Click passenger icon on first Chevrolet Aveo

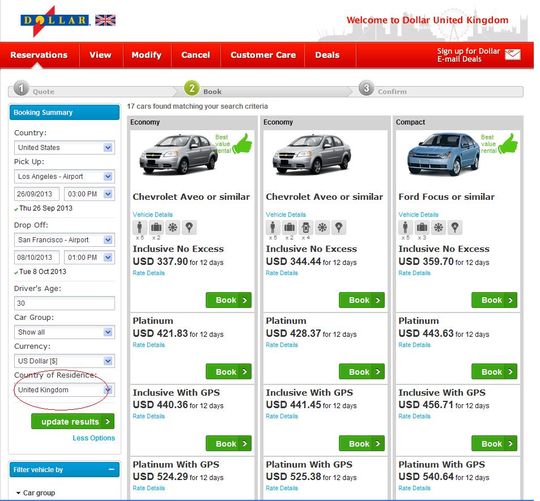tap(139, 228)
